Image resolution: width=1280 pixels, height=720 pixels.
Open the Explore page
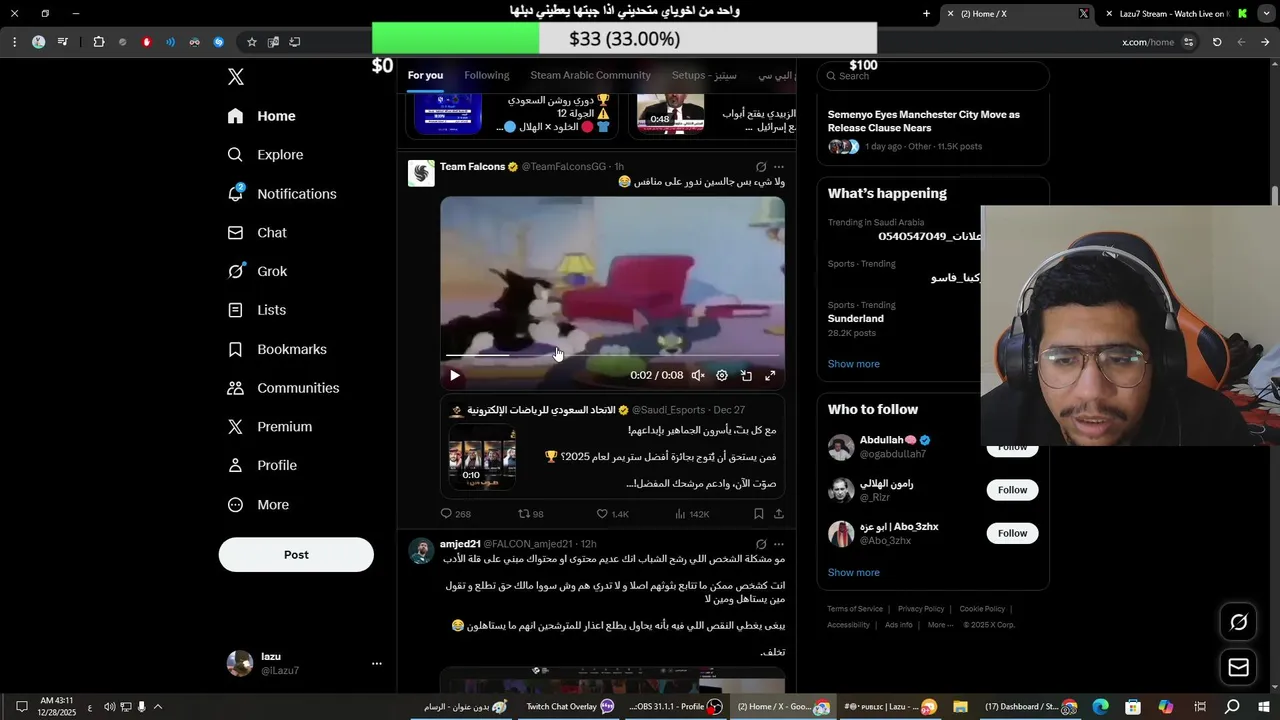[x=265, y=155]
